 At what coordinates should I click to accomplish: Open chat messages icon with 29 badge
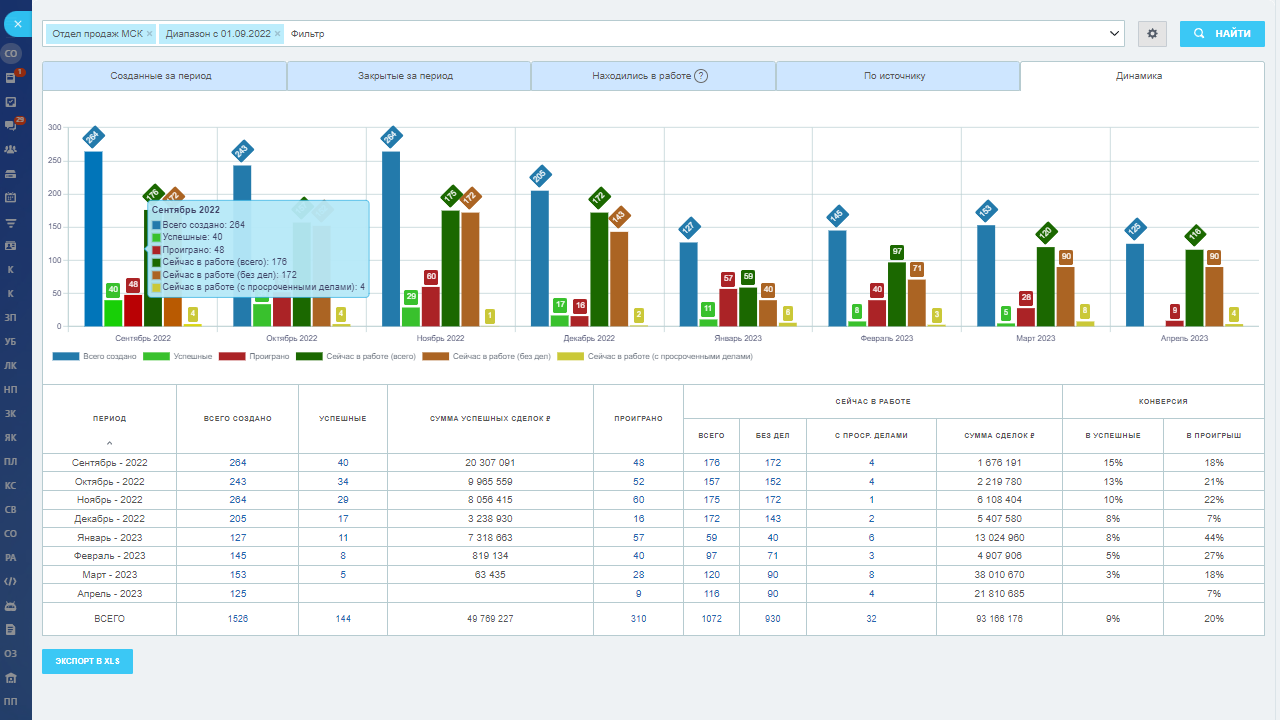[x=11, y=125]
